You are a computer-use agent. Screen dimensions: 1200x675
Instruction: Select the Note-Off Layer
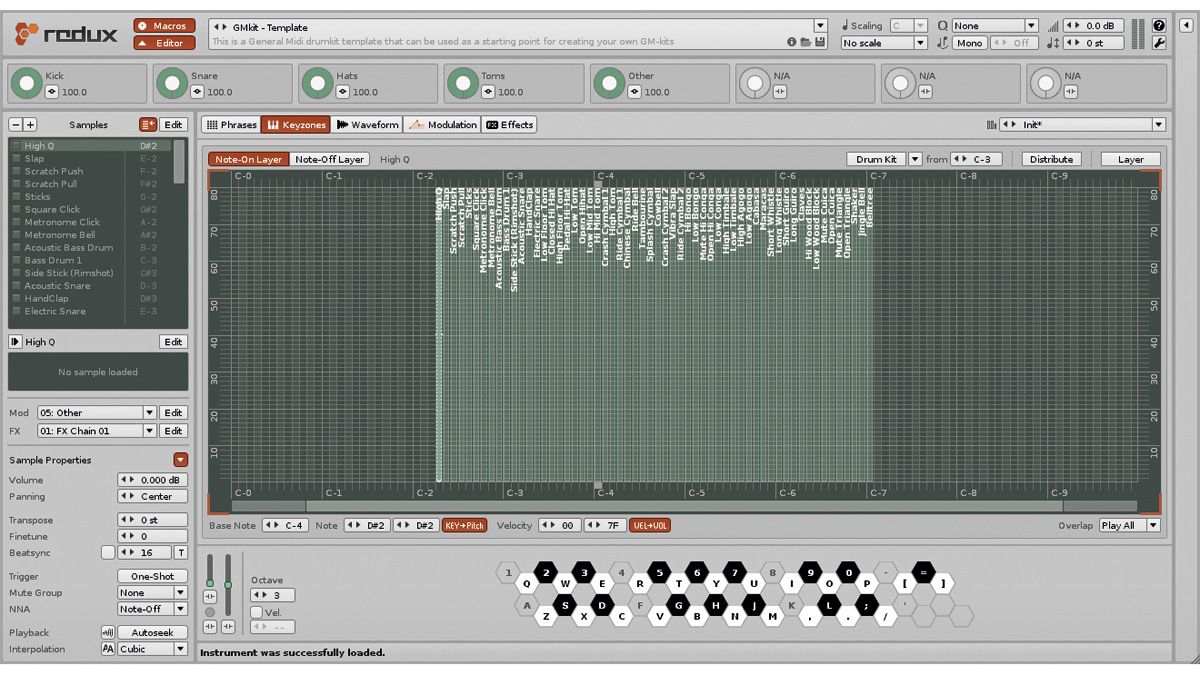point(329,159)
